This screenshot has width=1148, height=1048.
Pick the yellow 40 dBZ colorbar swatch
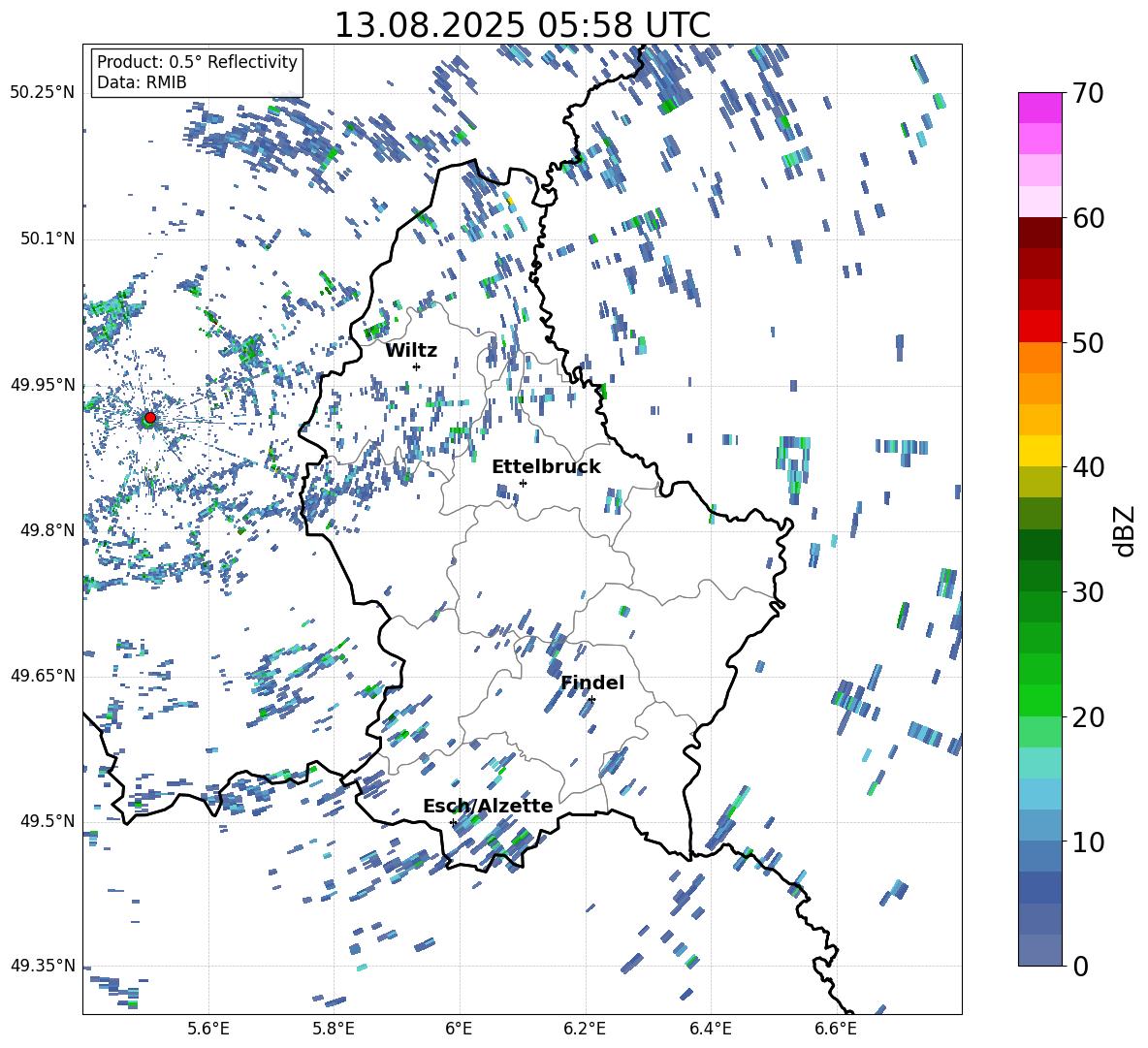pos(1040,451)
